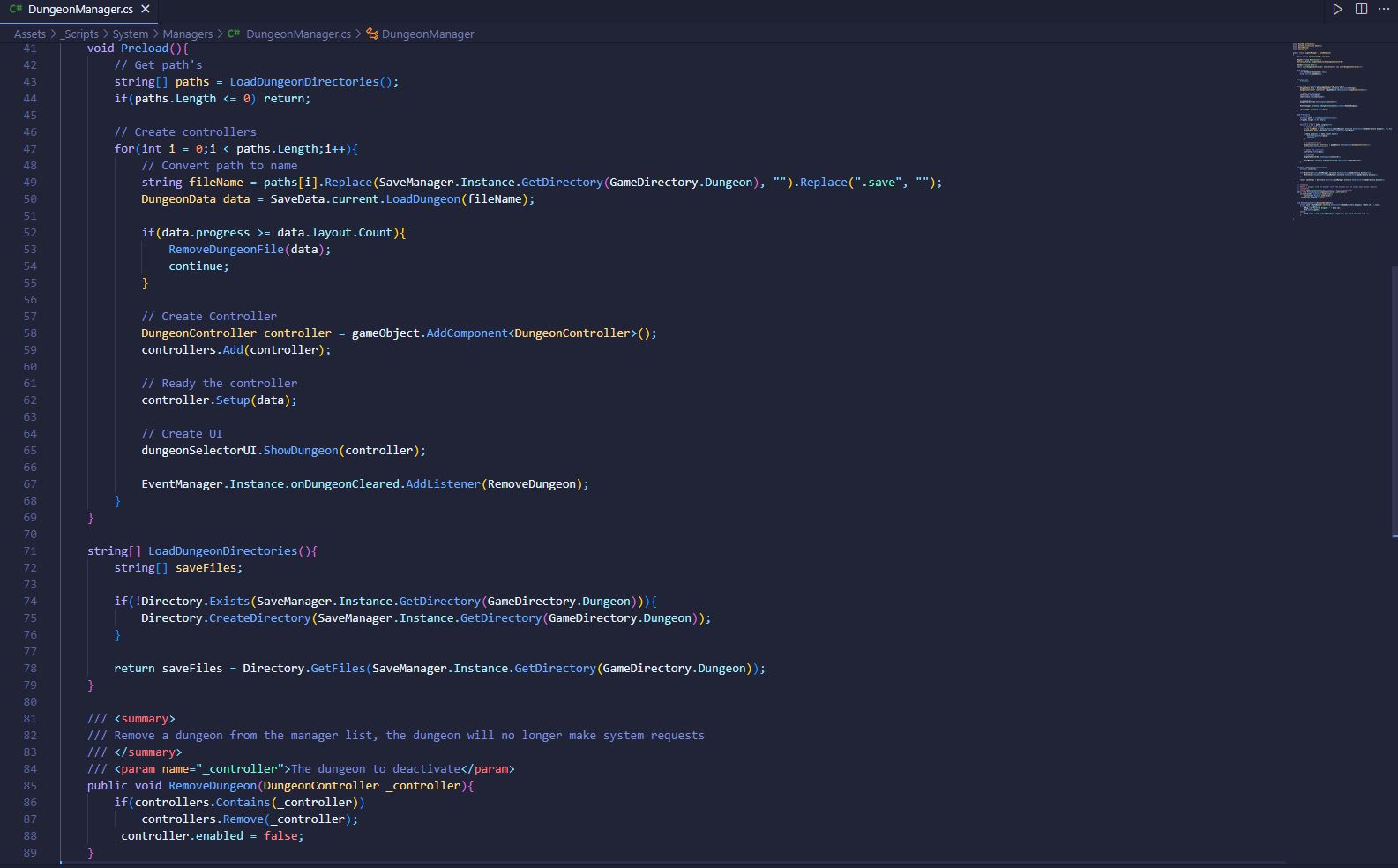The height and width of the screenshot is (868, 1398).
Task: Split the editor to the right
Action: (x=1361, y=9)
